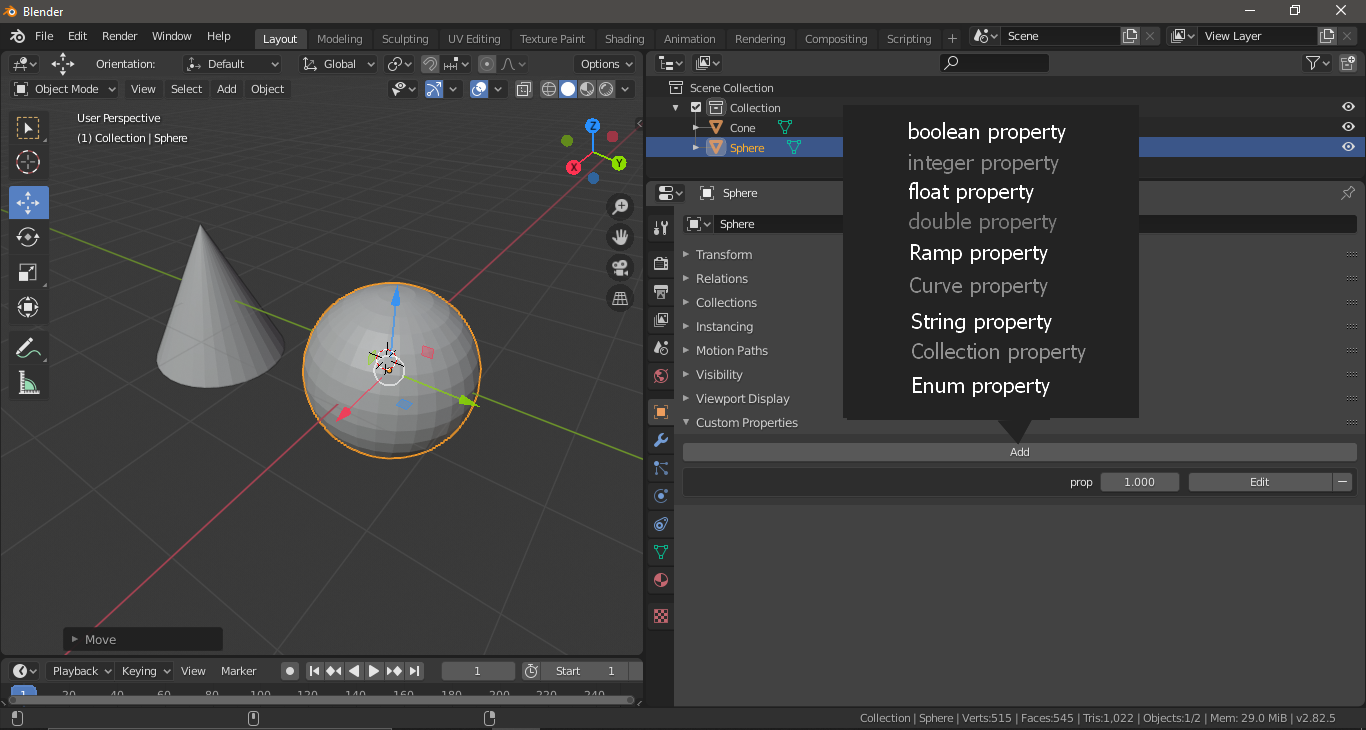Expand the Transform panel
This screenshot has width=1366, height=730.
(x=724, y=254)
